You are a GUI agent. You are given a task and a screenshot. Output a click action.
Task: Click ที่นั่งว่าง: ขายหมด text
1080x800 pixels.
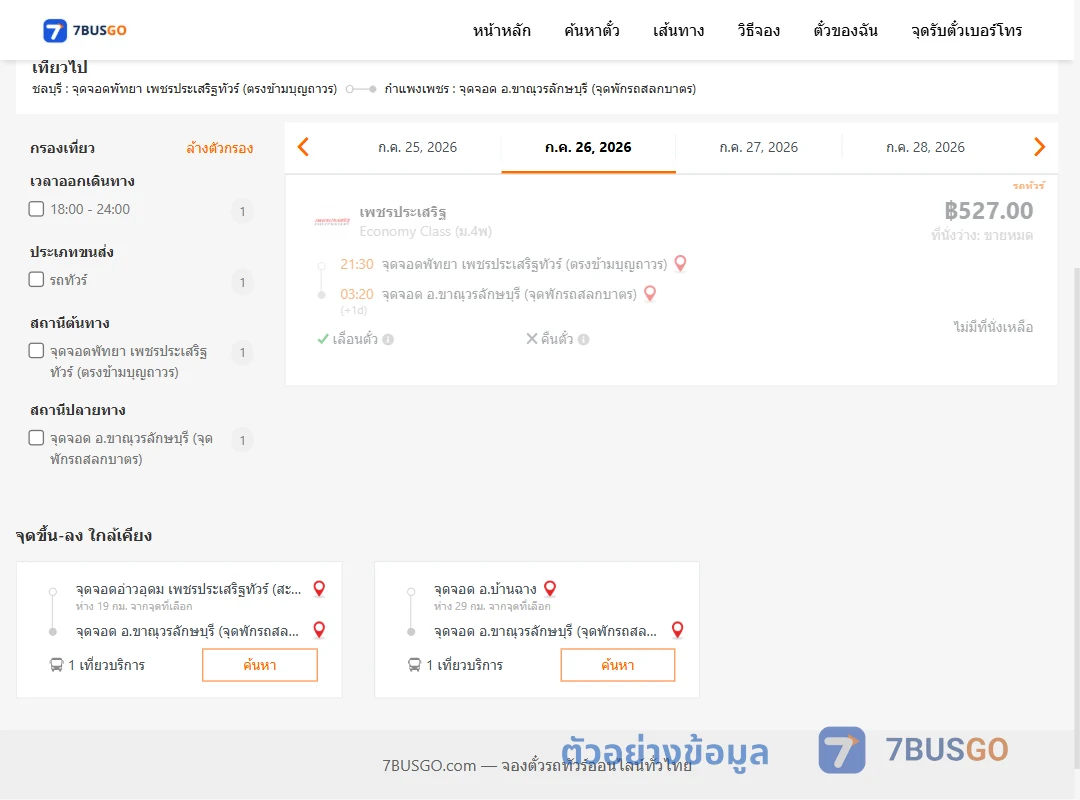(x=982, y=236)
